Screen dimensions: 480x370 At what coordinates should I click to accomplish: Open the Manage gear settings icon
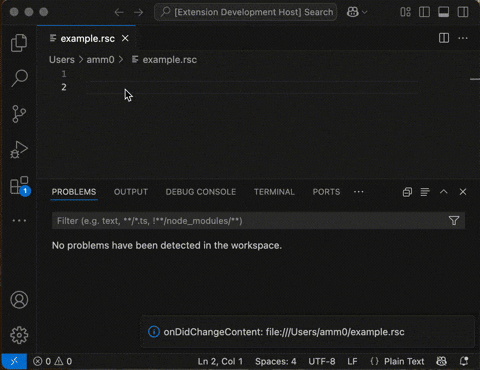point(19,335)
